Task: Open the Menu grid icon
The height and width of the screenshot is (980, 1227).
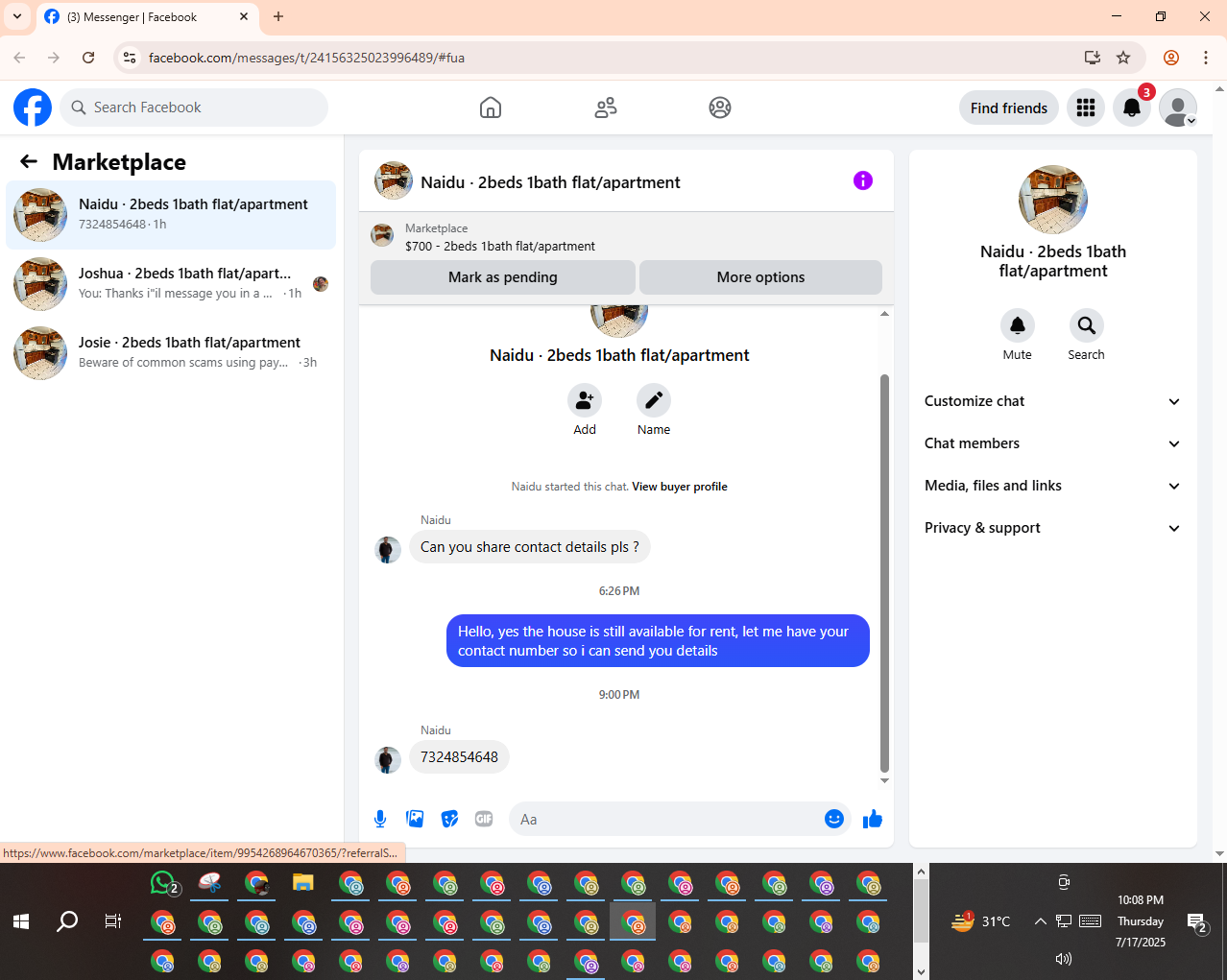Action: 1086,108
